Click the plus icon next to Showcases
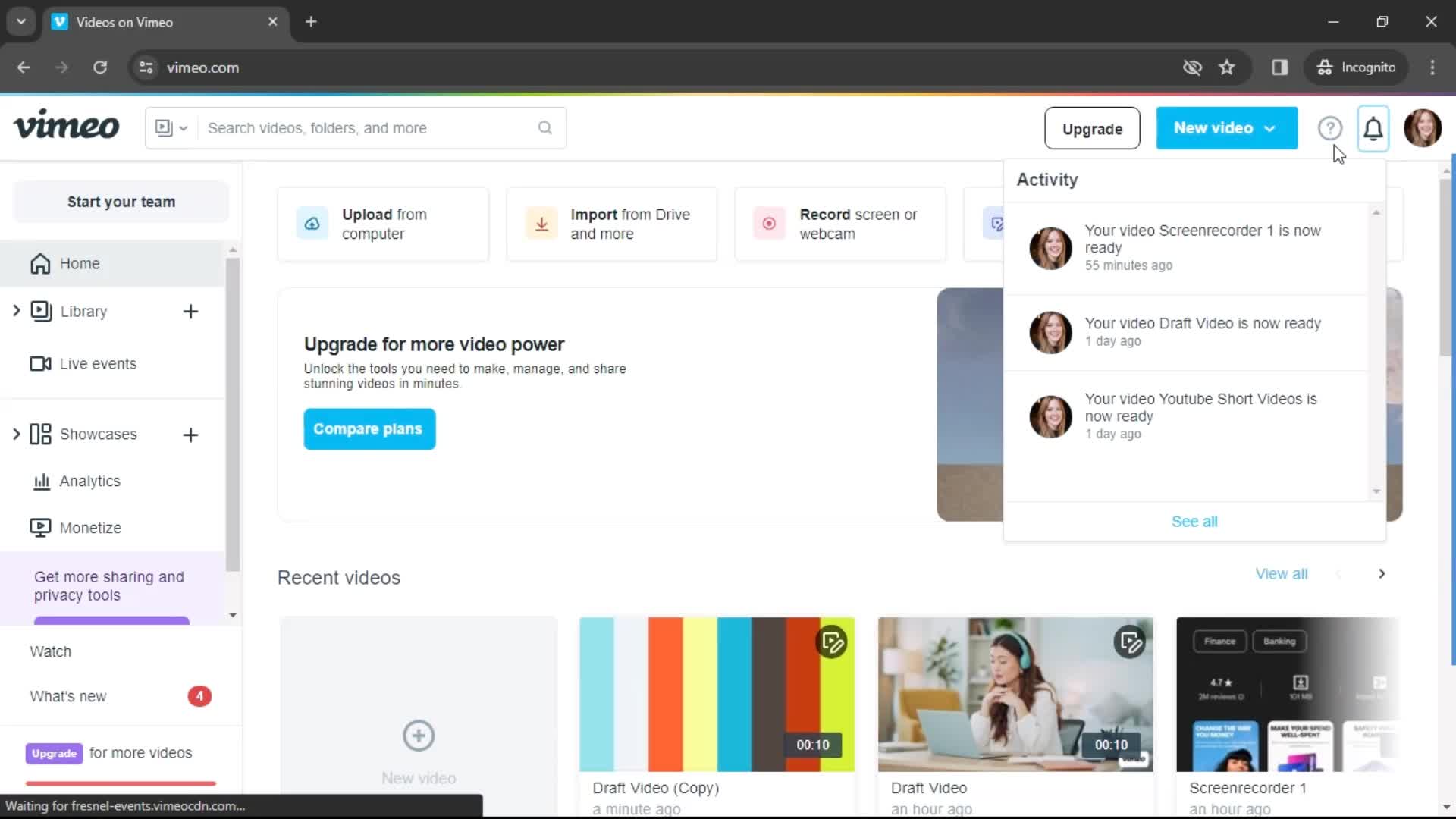This screenshot has width=1456, height=819. pos(190,435)
